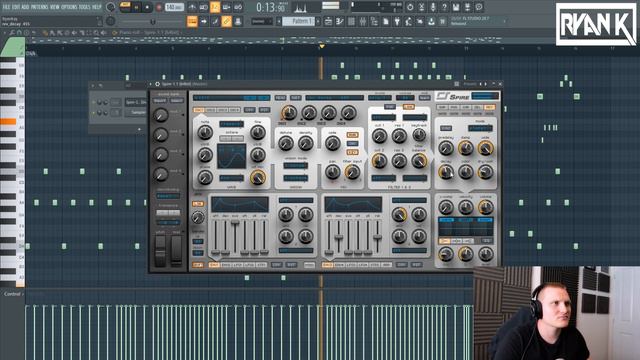Viewport: 640px width, 360px height.
Task: Click the transport stop button
Action: [x=147, y=7]
